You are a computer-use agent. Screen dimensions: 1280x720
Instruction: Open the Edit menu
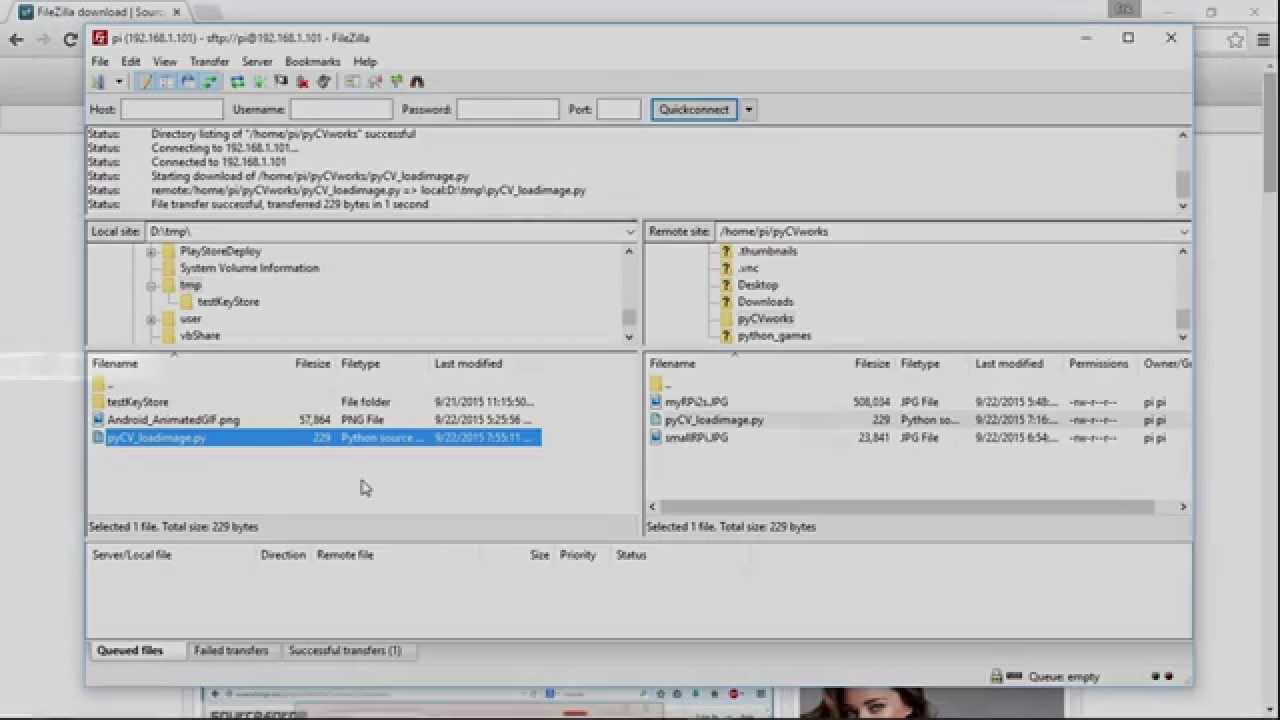pyautogui.click(x=131, y=61)
